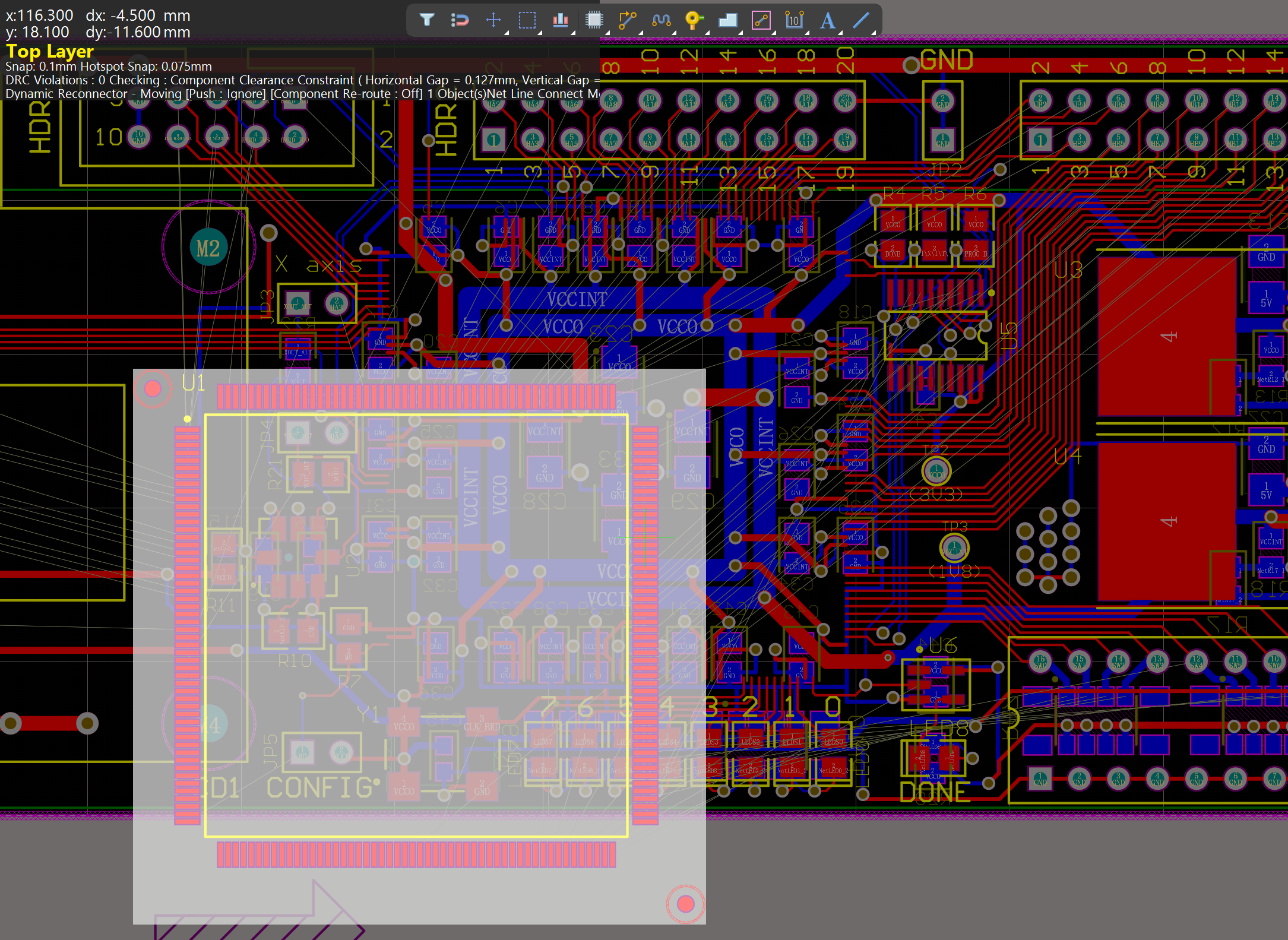Pick the Place Polygon Plane tool
This screenshot has width=1288, height=940.
click(727, 20)
